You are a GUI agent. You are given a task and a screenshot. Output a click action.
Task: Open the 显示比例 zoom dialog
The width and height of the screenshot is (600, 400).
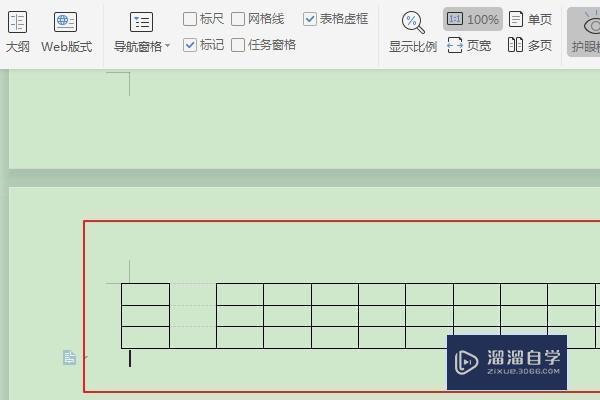click(413, 32)
